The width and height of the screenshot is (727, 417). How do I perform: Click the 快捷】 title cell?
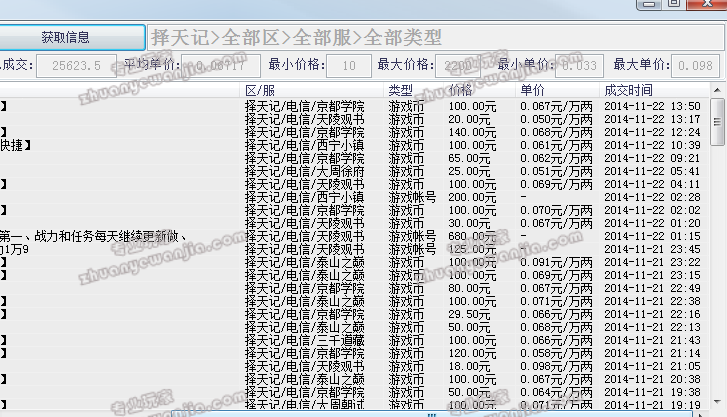(15, 145)
